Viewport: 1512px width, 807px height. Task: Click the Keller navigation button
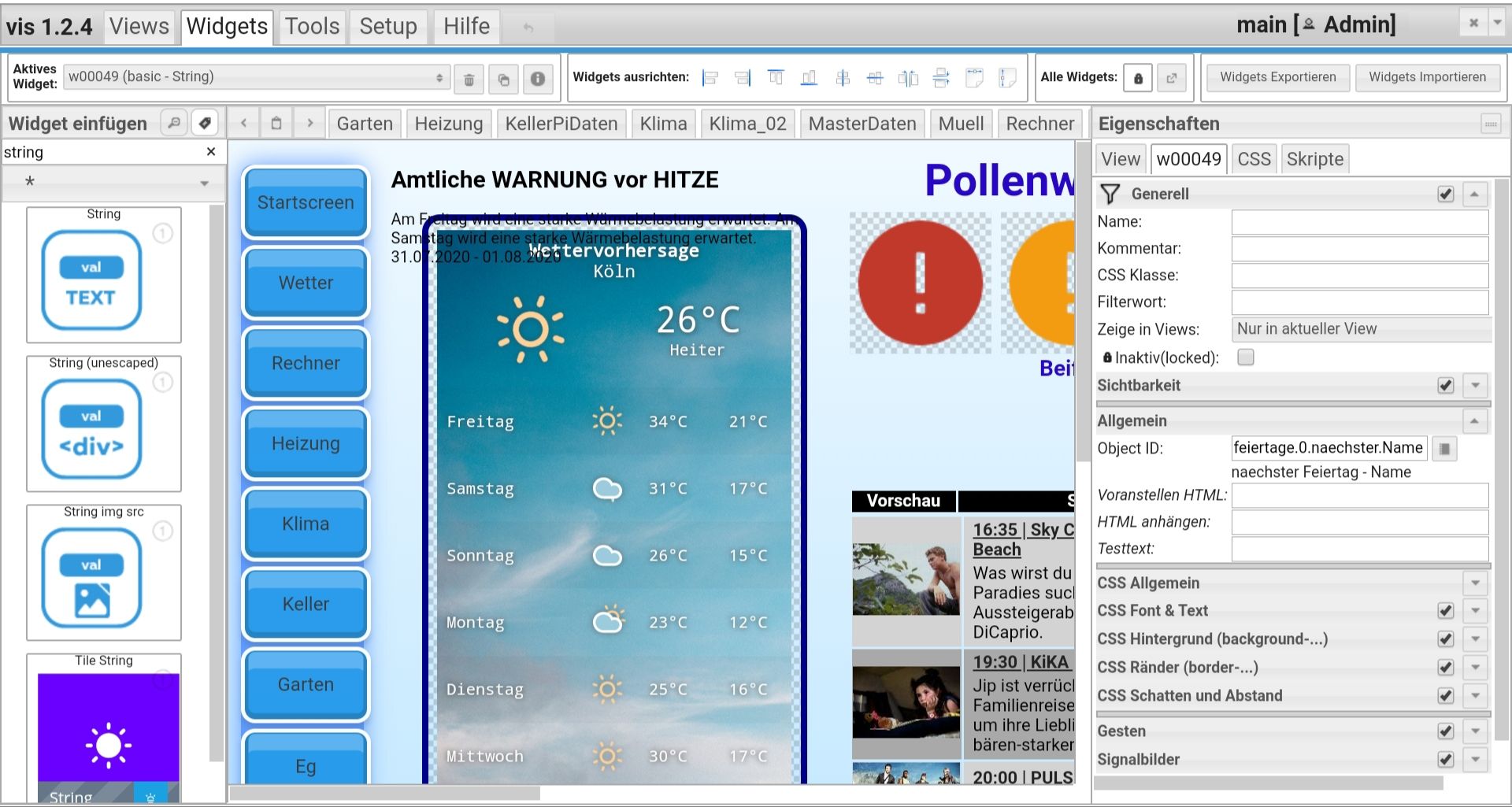coord(306,604)
